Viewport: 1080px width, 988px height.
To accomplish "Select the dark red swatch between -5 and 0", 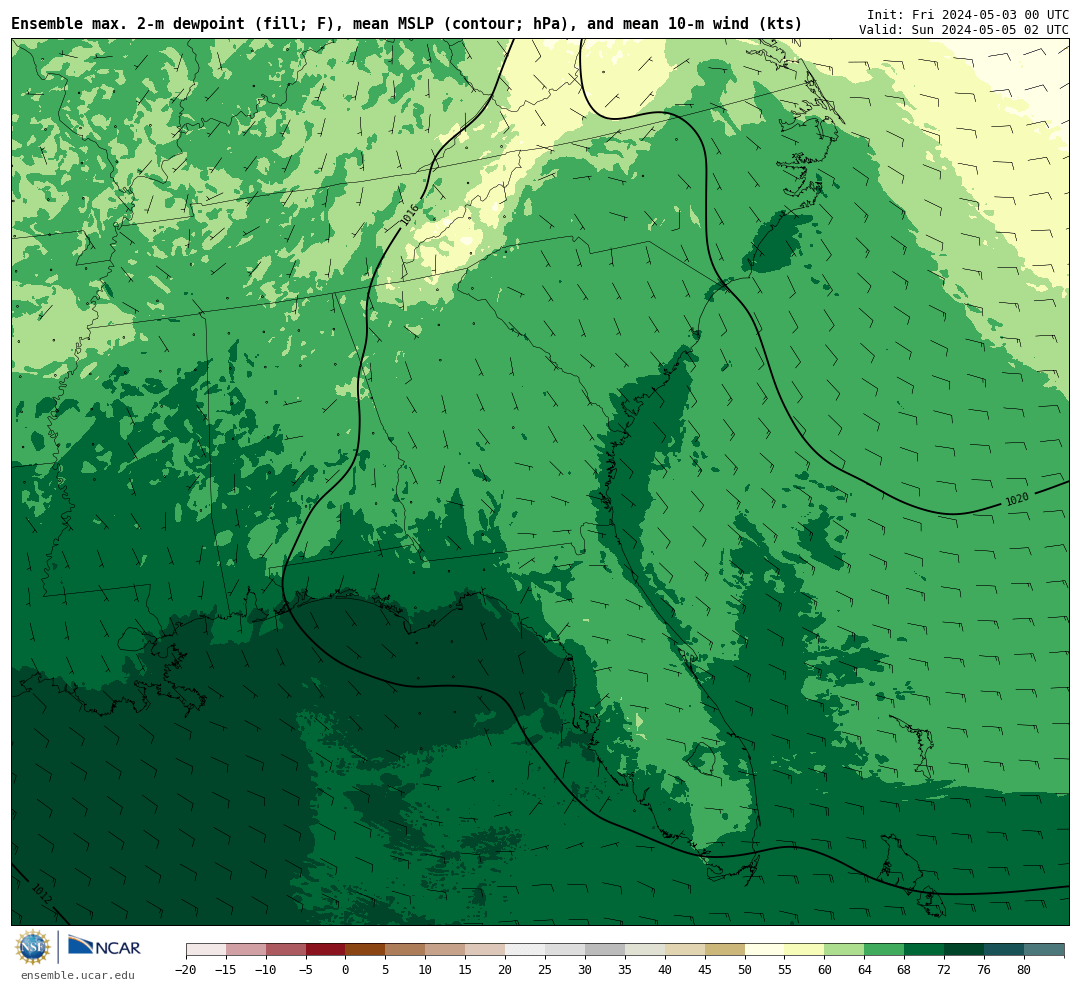I will click(326, 950).
